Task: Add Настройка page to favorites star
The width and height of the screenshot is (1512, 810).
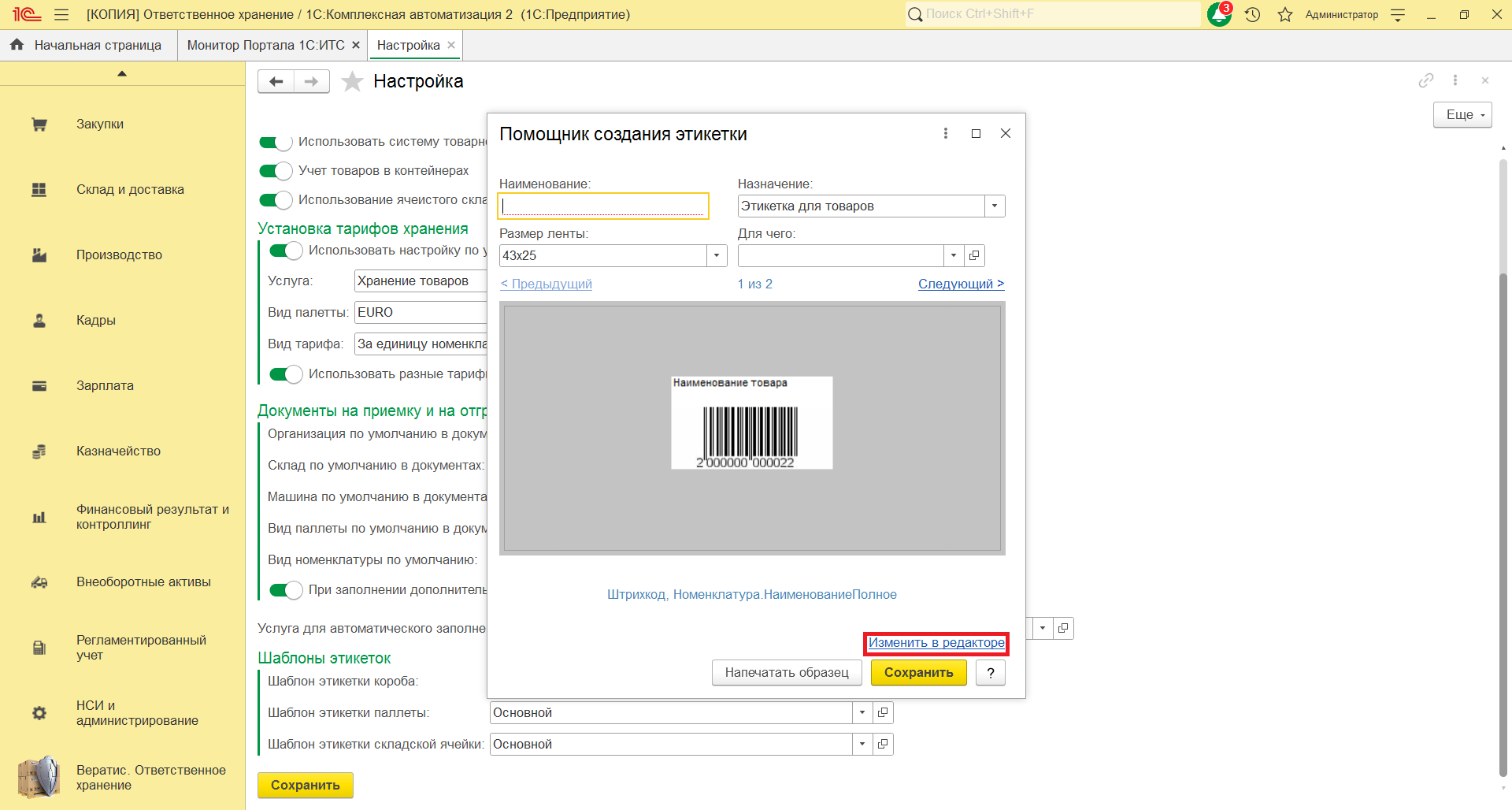Action: (352, 81)
